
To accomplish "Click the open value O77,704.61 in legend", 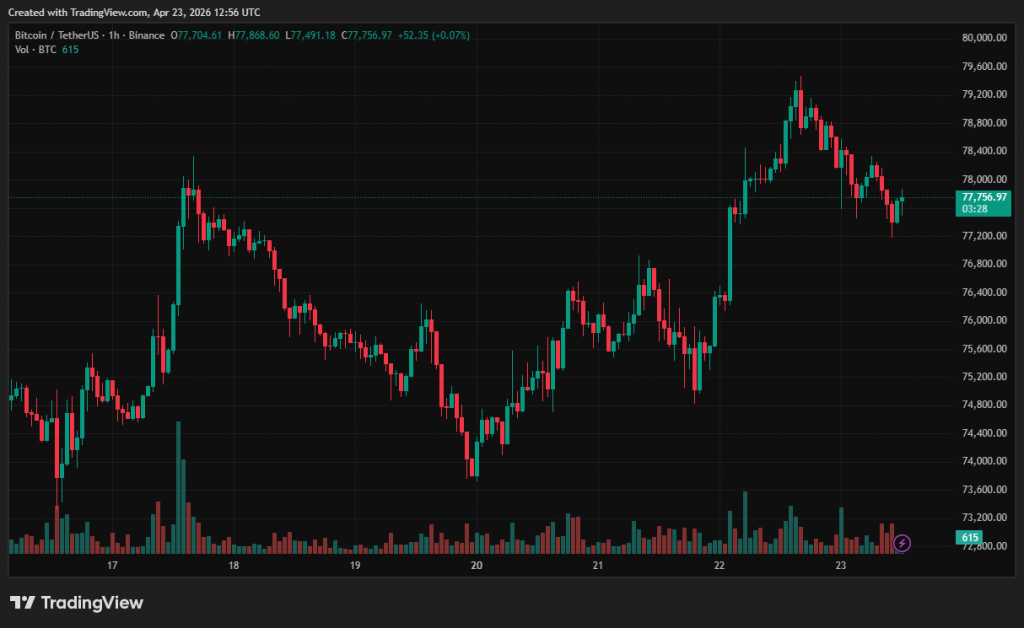I will 197,35.
